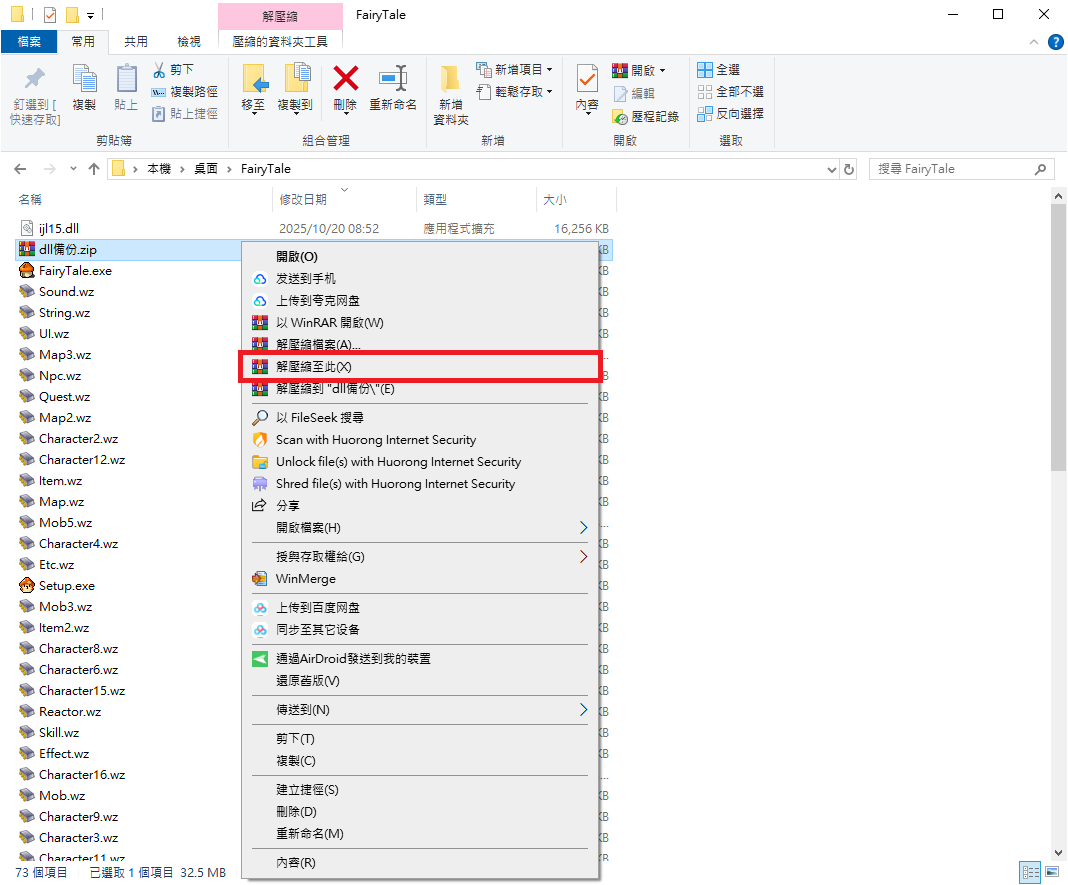Viewport: 1068px width, 885px height.
Task: Click the 桌面 breadcrumb in address bar
Action: coord(206,170)
